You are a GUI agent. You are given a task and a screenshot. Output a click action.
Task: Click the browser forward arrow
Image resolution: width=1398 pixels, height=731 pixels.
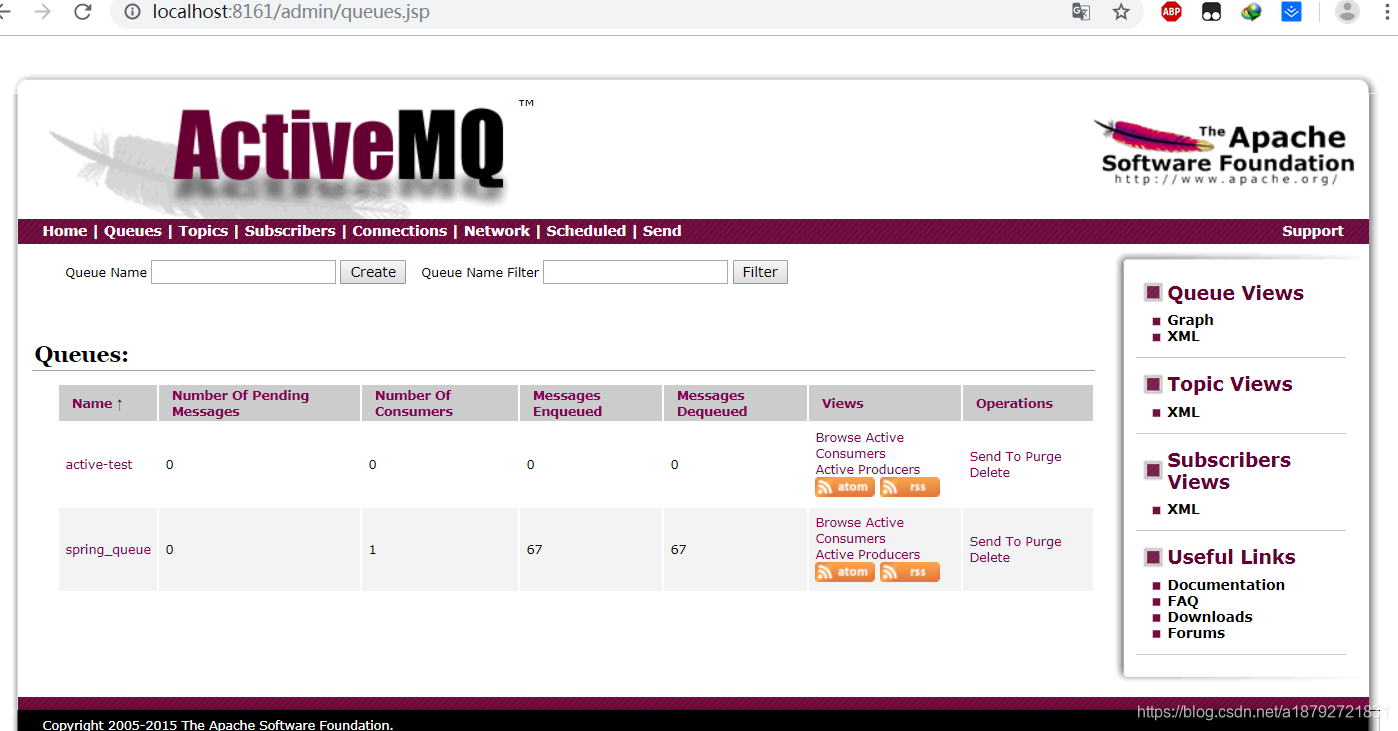(43, 12)
